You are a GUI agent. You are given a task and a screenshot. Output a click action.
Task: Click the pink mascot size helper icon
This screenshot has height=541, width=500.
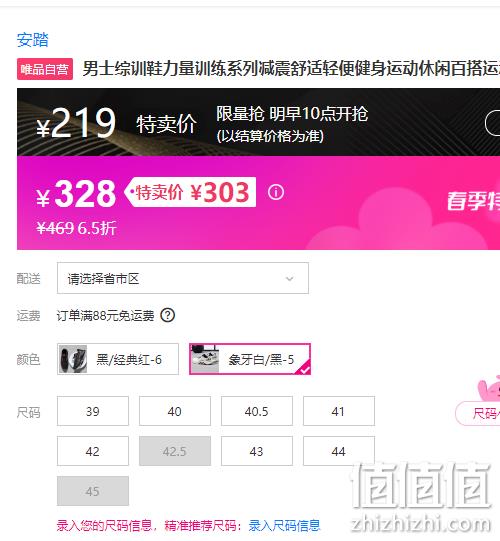pos(489,388)
